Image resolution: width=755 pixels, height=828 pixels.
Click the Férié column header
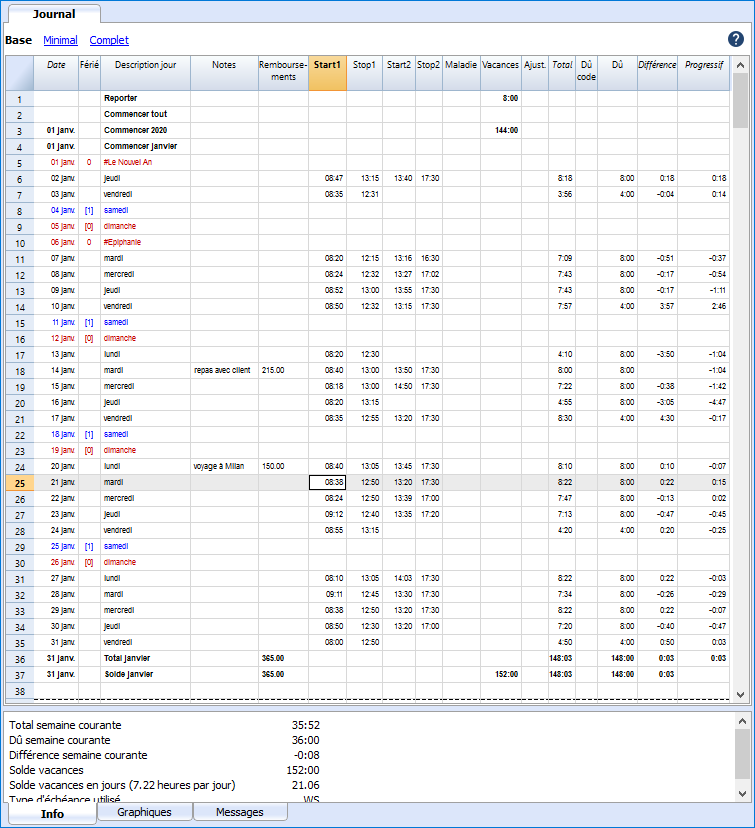89,73
